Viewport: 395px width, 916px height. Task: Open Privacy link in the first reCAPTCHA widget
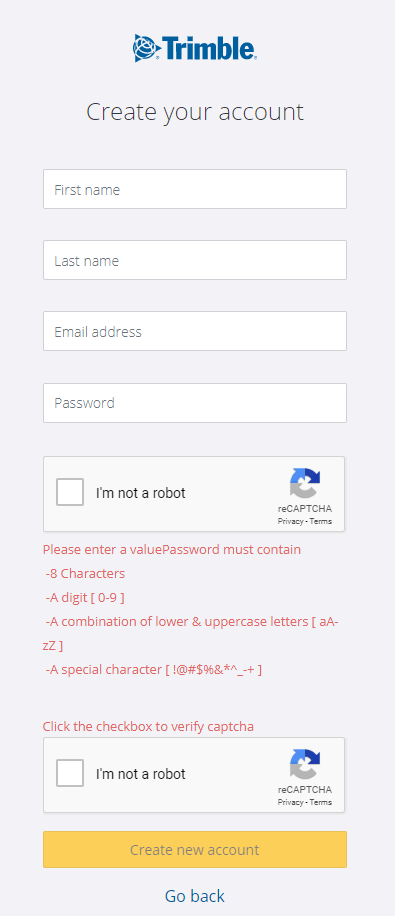(290, 521)
